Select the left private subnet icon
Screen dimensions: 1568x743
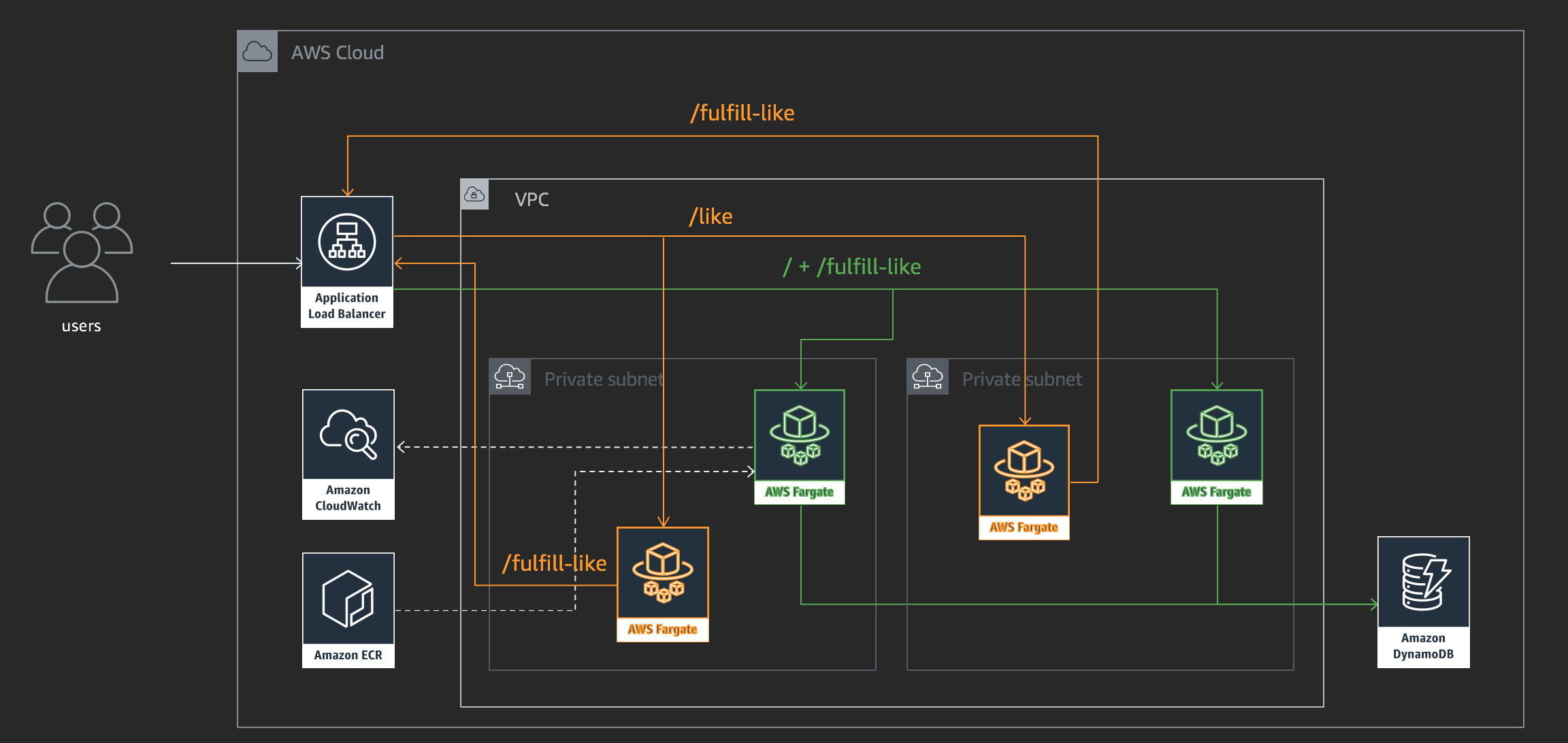[x=510, y=376]
